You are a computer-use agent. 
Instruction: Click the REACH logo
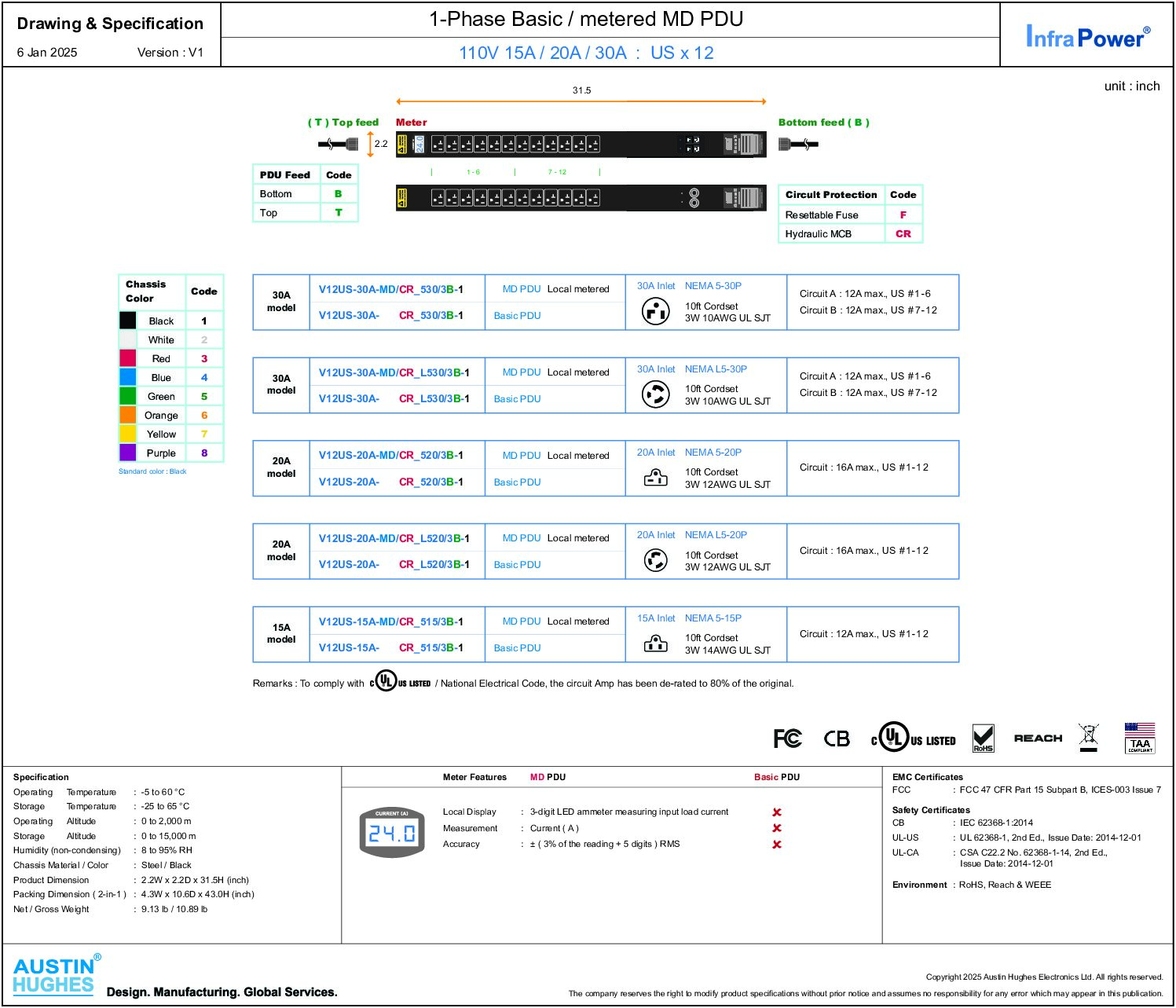click(1038, 739)
